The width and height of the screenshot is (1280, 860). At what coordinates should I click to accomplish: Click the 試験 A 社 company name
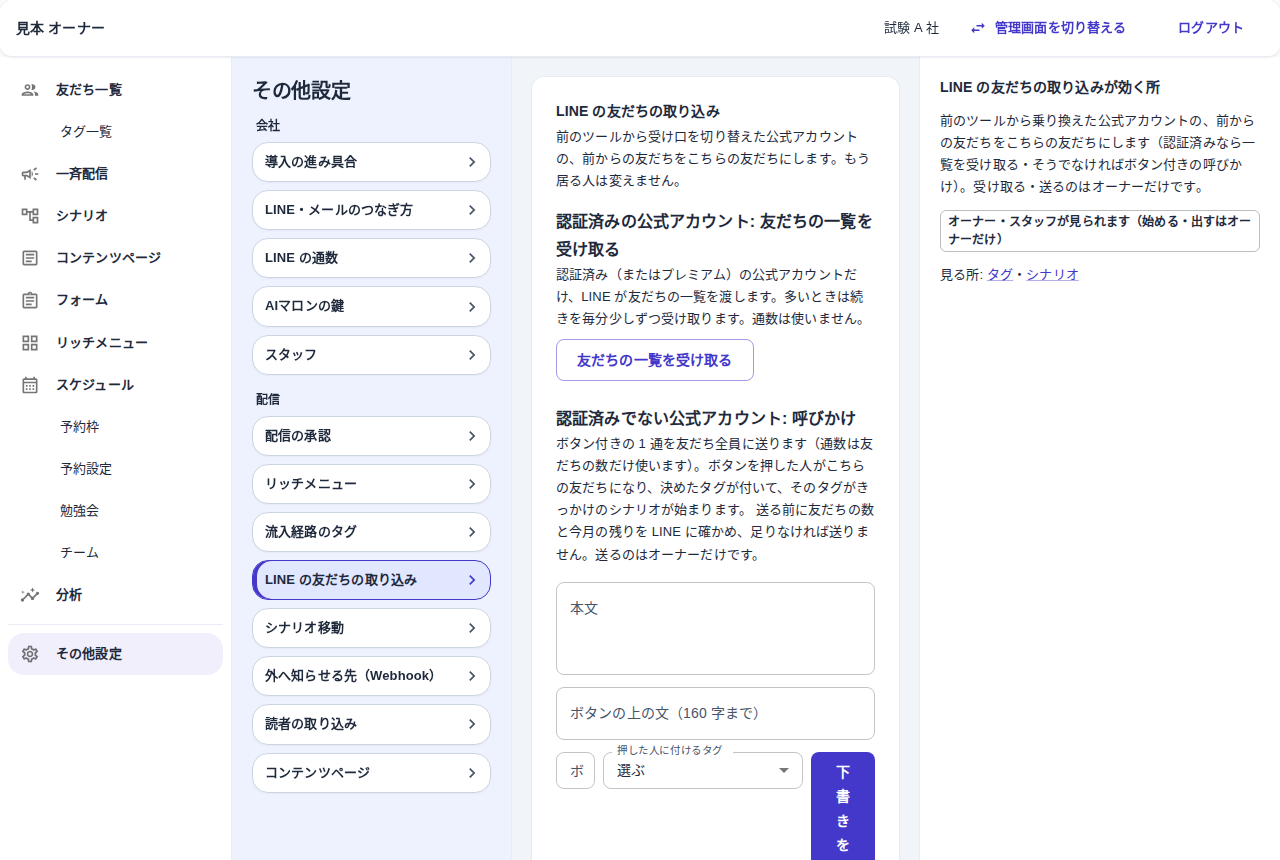tap(912, 28)
